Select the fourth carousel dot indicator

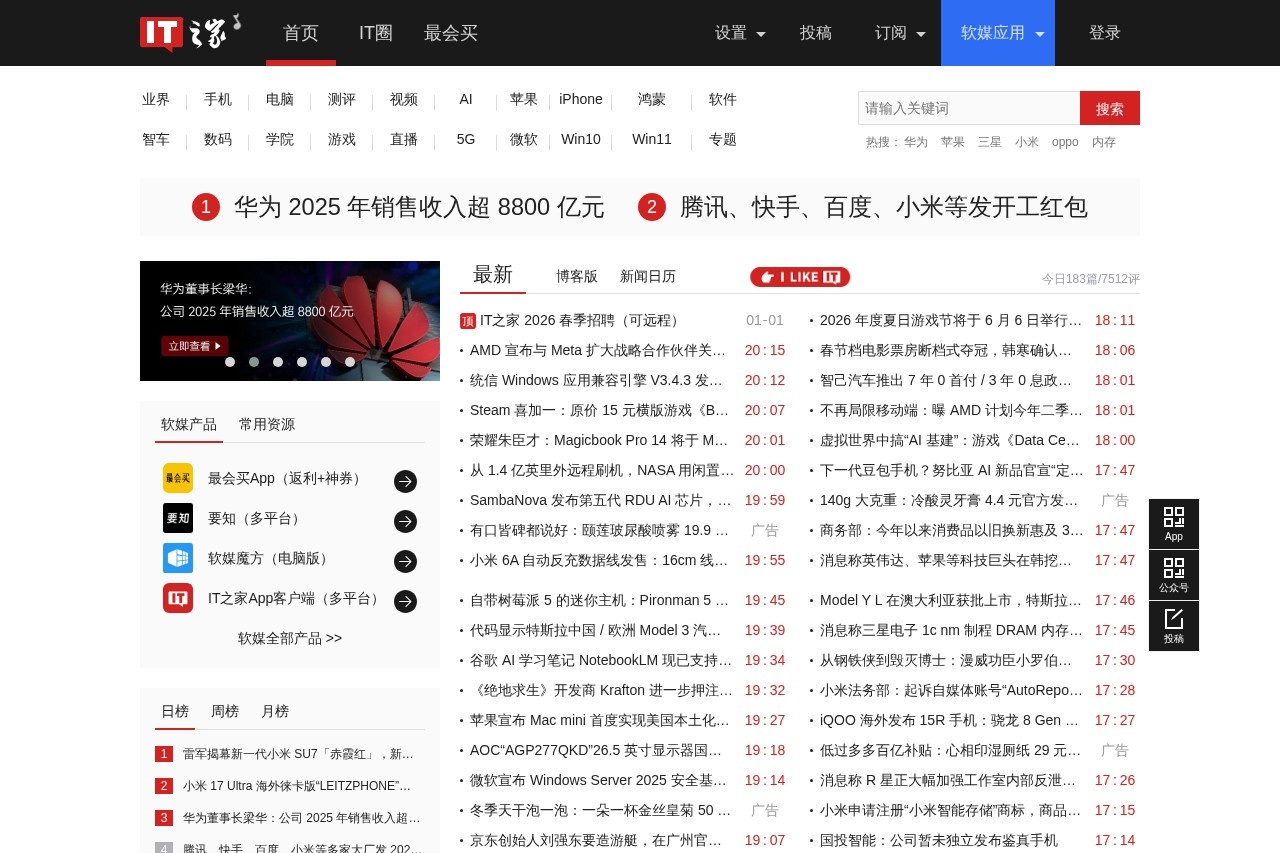302,362
